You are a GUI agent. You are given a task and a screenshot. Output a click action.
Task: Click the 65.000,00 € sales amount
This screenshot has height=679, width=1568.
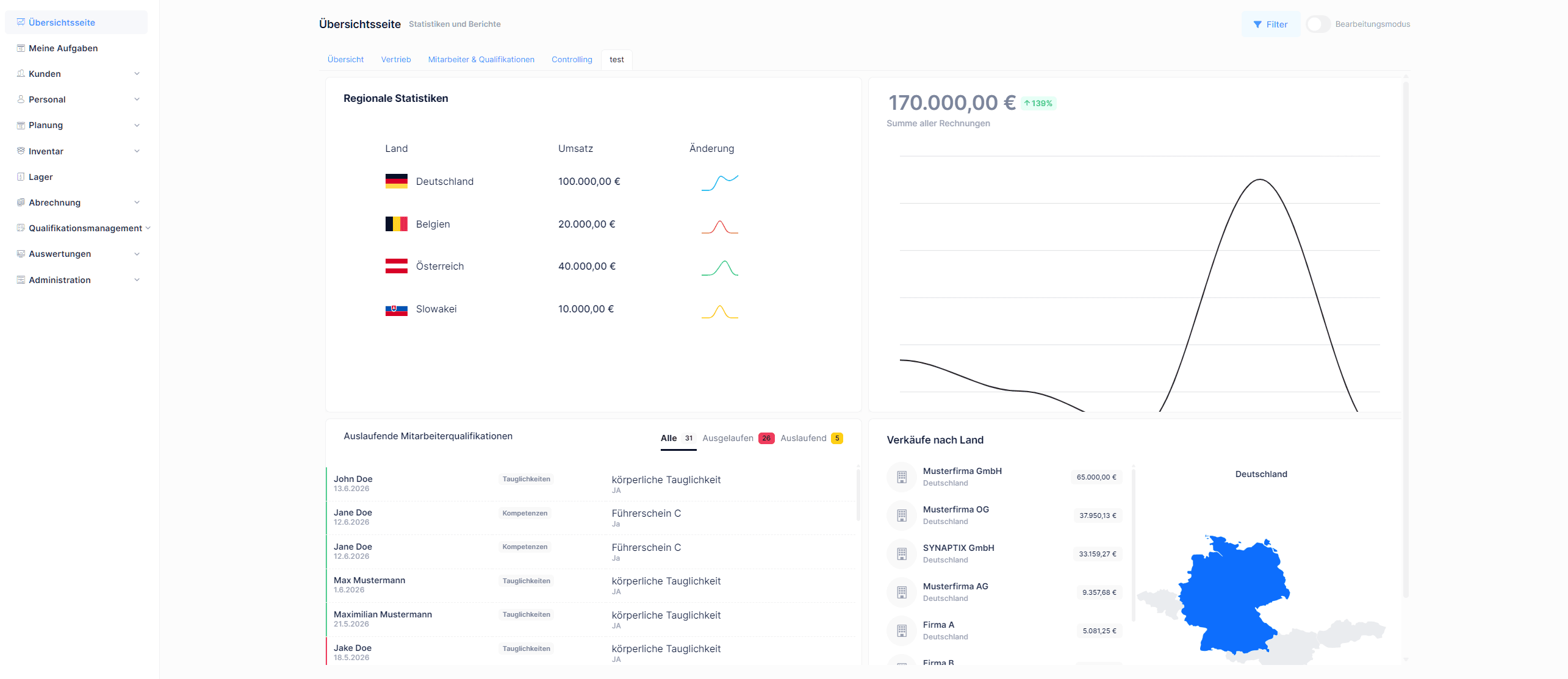[x=1096, y=477]
